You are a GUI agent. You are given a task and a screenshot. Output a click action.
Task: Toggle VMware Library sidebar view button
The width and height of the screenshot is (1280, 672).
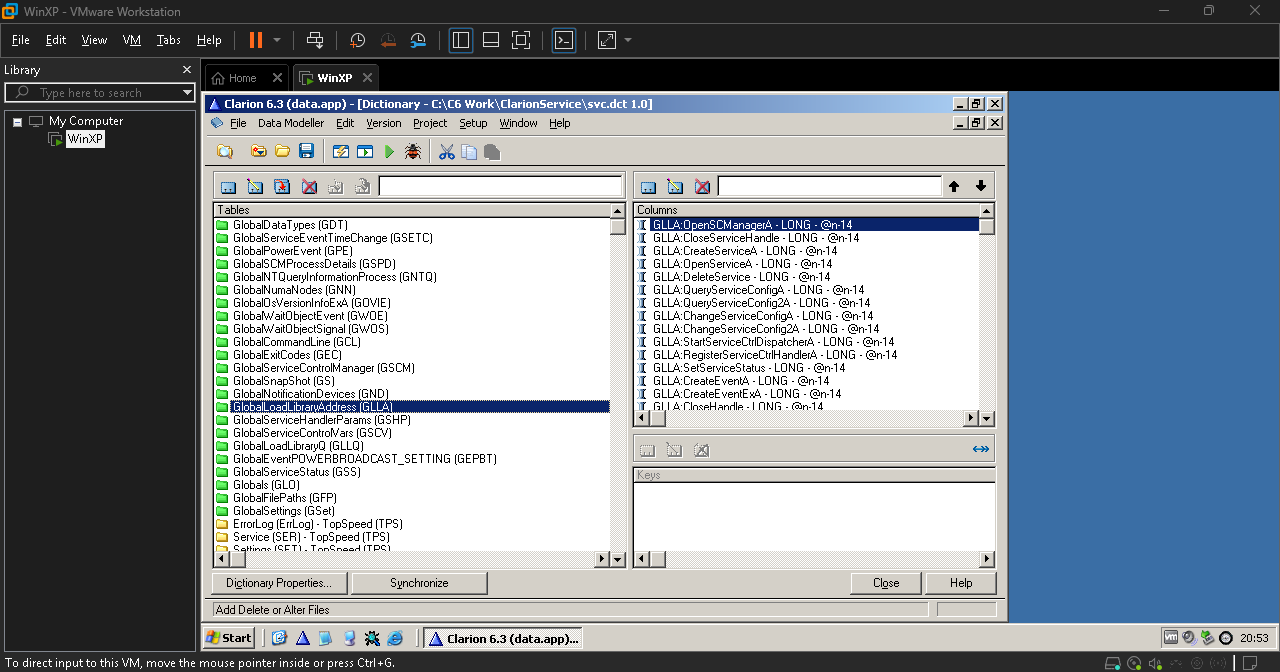pyautogui.click(x=461, y=40)
